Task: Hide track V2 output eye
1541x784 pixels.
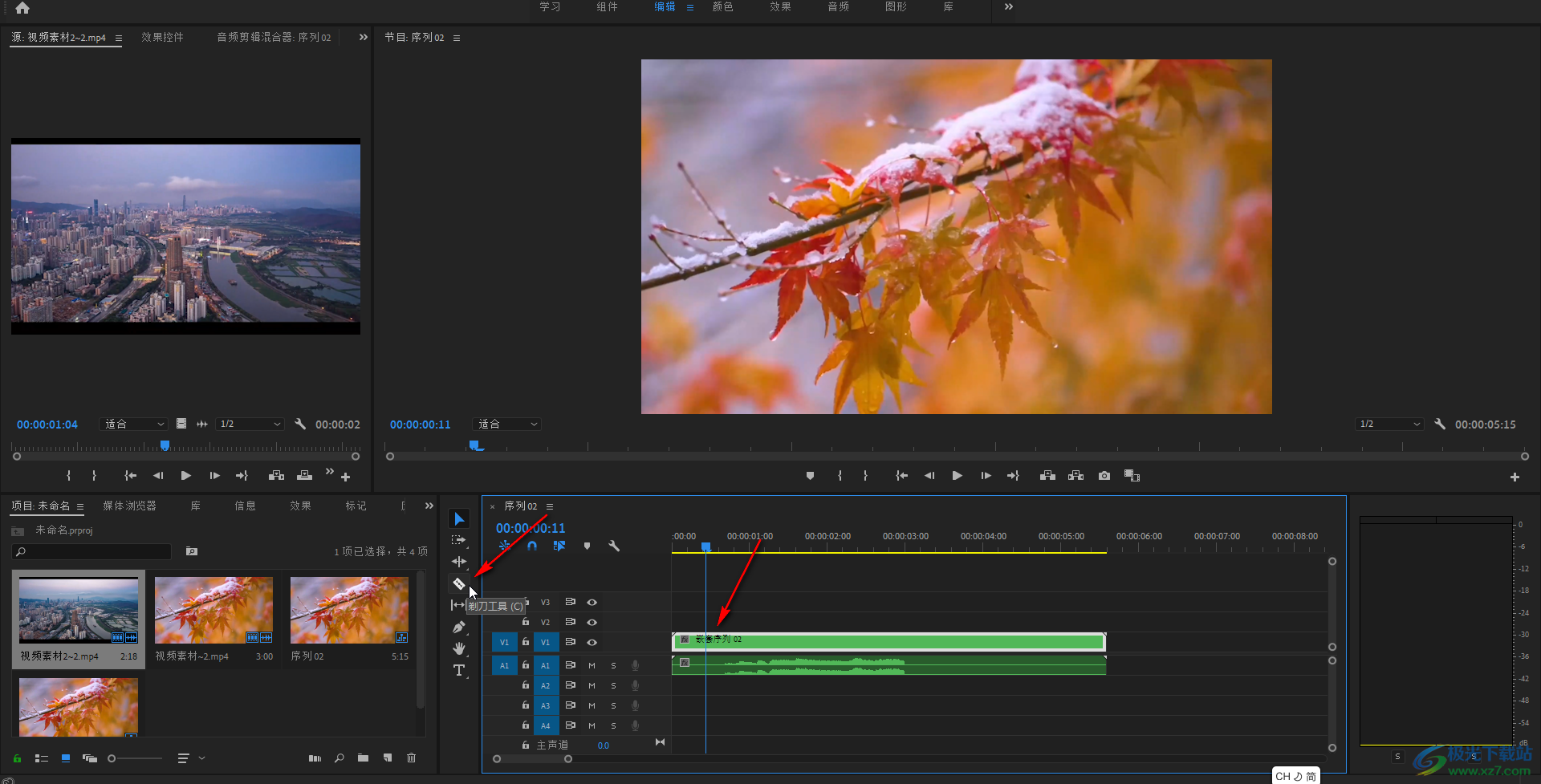Action: pos(592,622)
